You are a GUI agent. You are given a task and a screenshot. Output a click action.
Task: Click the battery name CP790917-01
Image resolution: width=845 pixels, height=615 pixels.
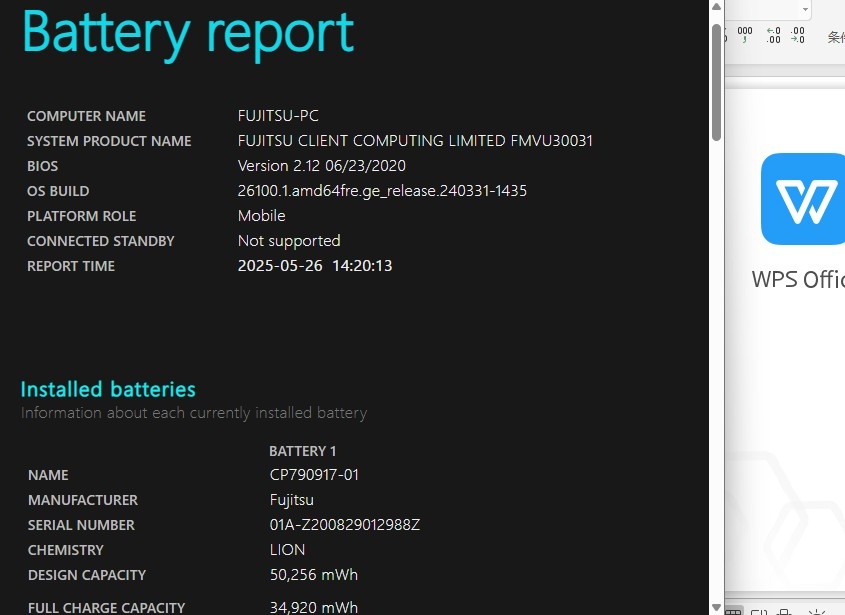[314, 475]
